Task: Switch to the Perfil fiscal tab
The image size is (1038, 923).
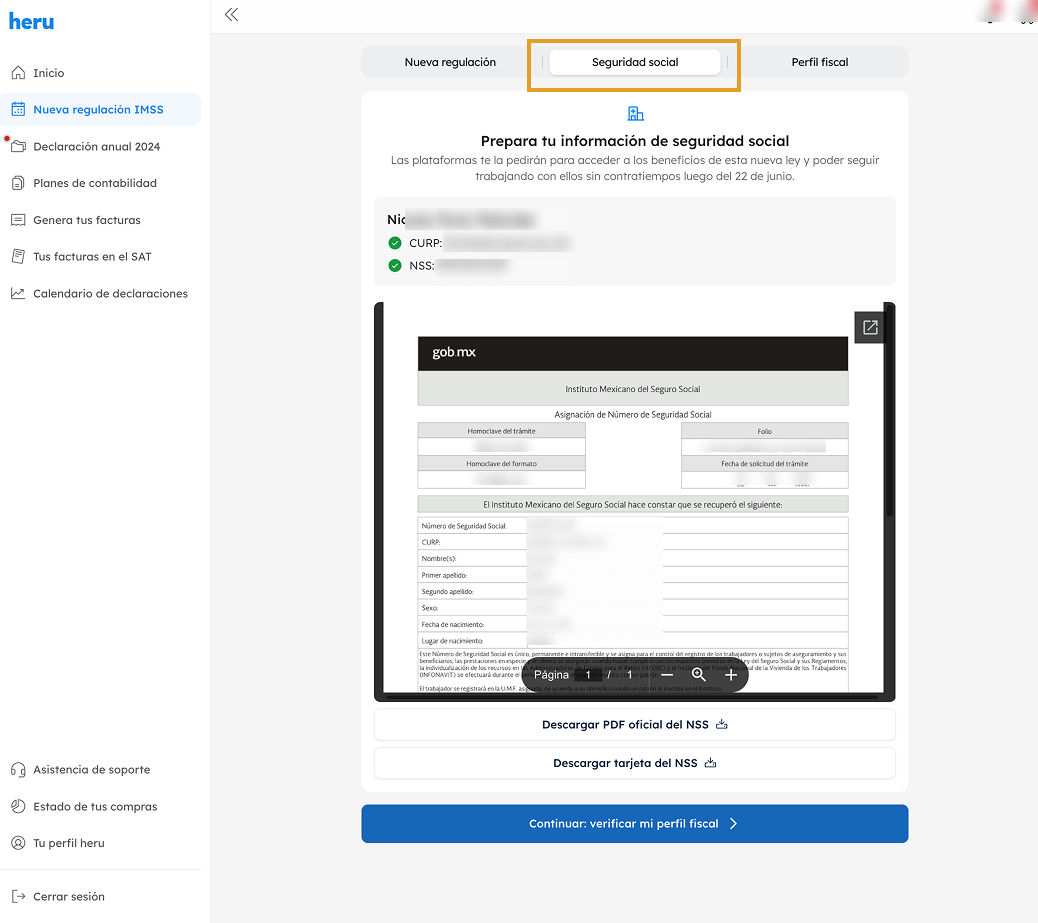Action: click(820, 62)
